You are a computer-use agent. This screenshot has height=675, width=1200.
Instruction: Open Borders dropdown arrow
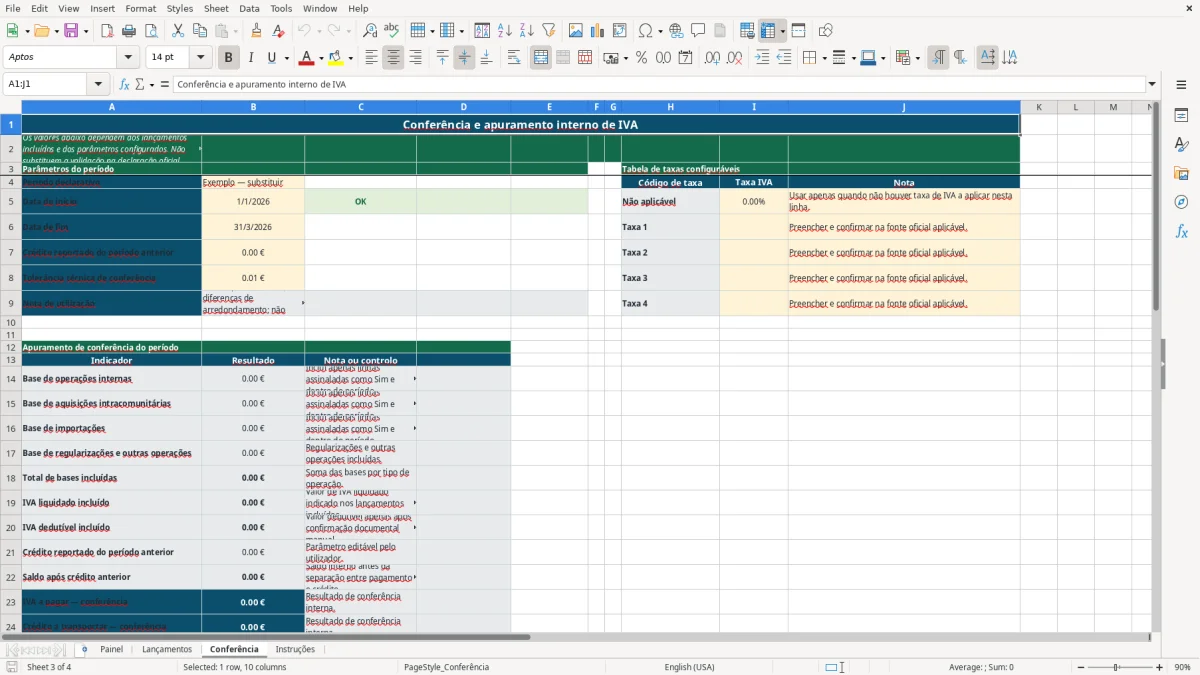(x=823, y=58)
